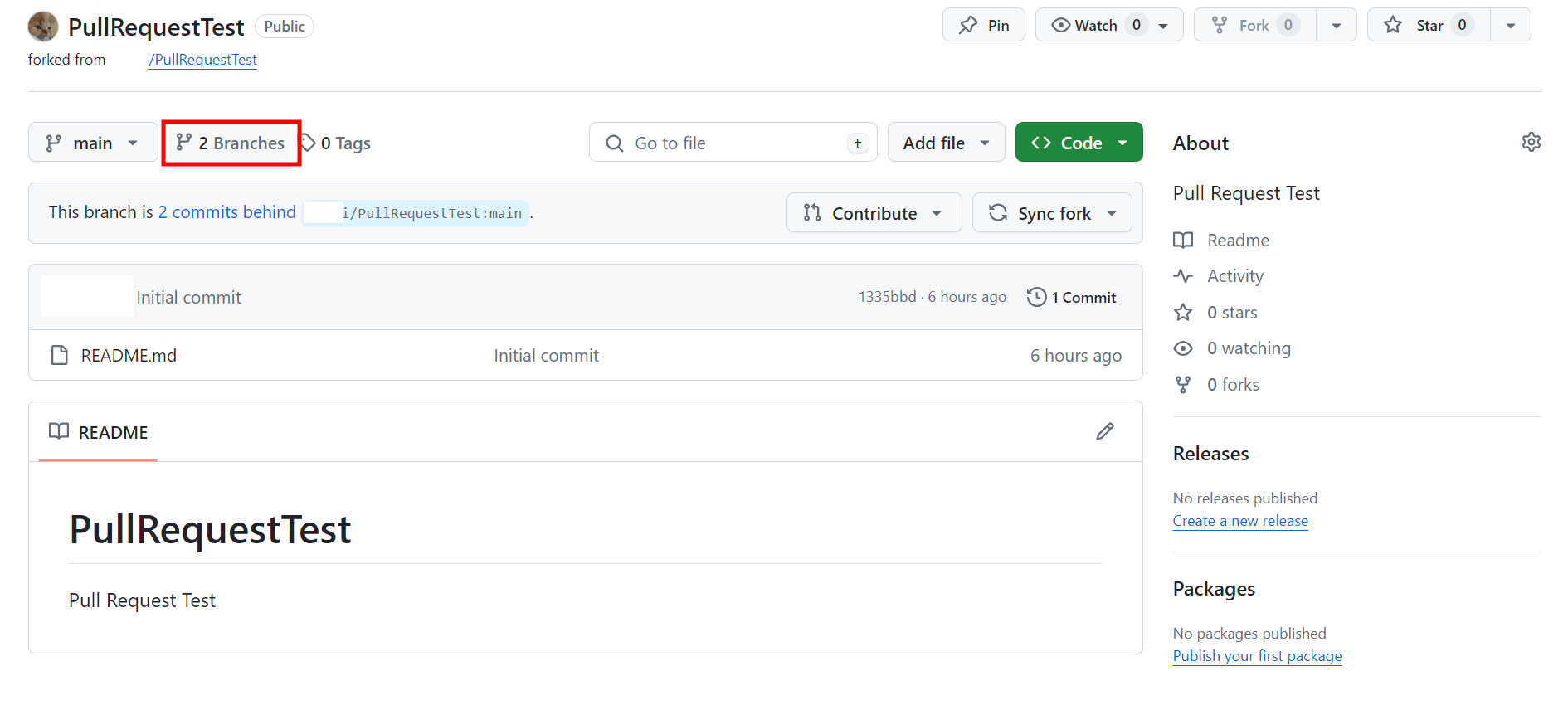Open the Watch notifications dropdown
This screenshot has width=1568, height=705.
point(1109,25)
